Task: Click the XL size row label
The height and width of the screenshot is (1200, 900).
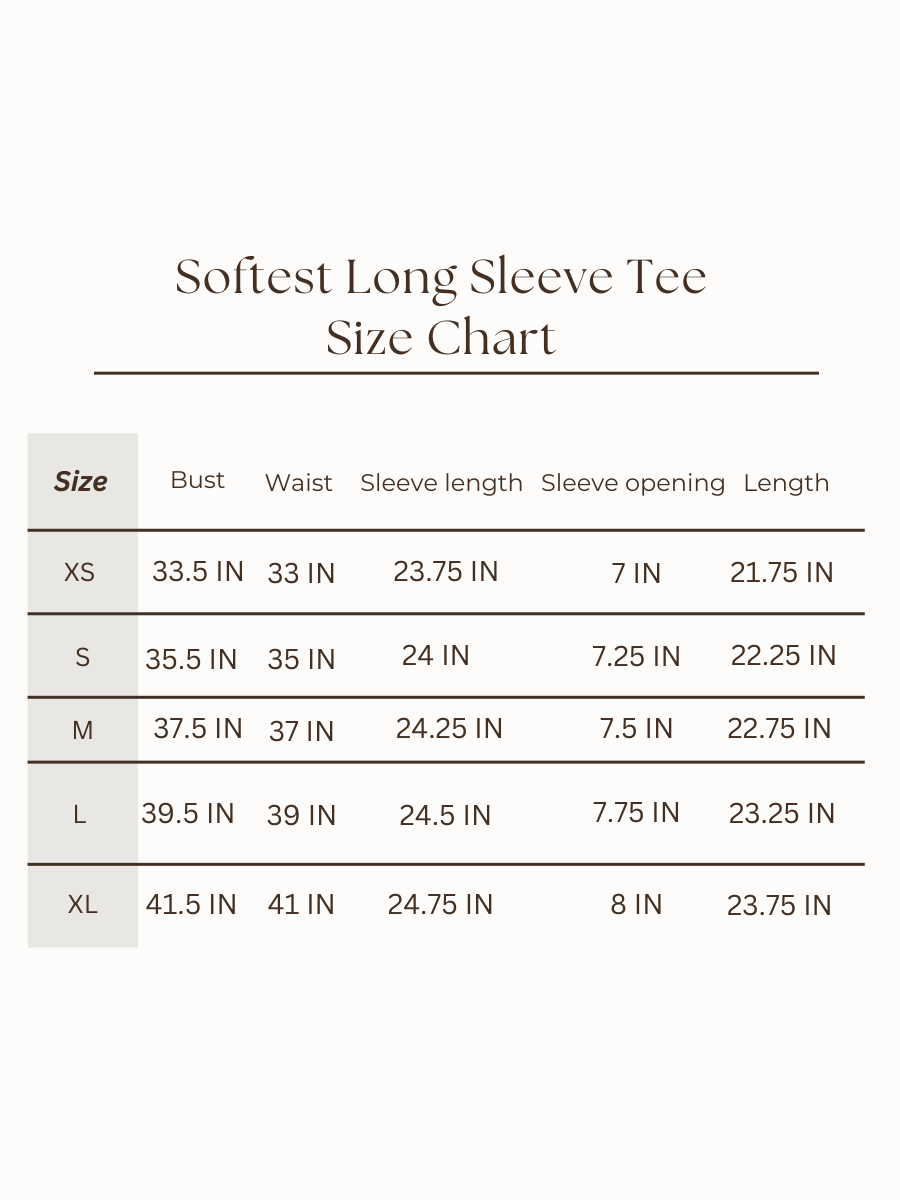Action: [83, 905]
